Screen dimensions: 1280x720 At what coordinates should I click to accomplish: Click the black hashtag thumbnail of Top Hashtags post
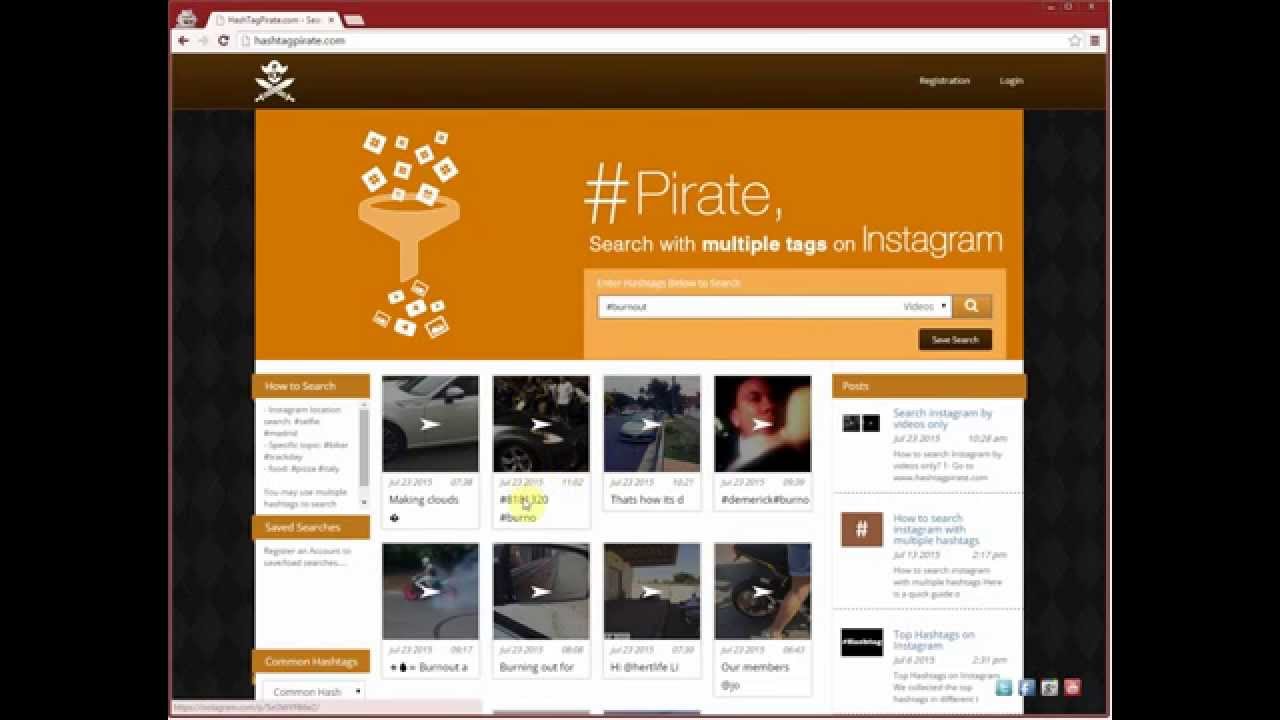pyautogui.click(x=861, y=642)
